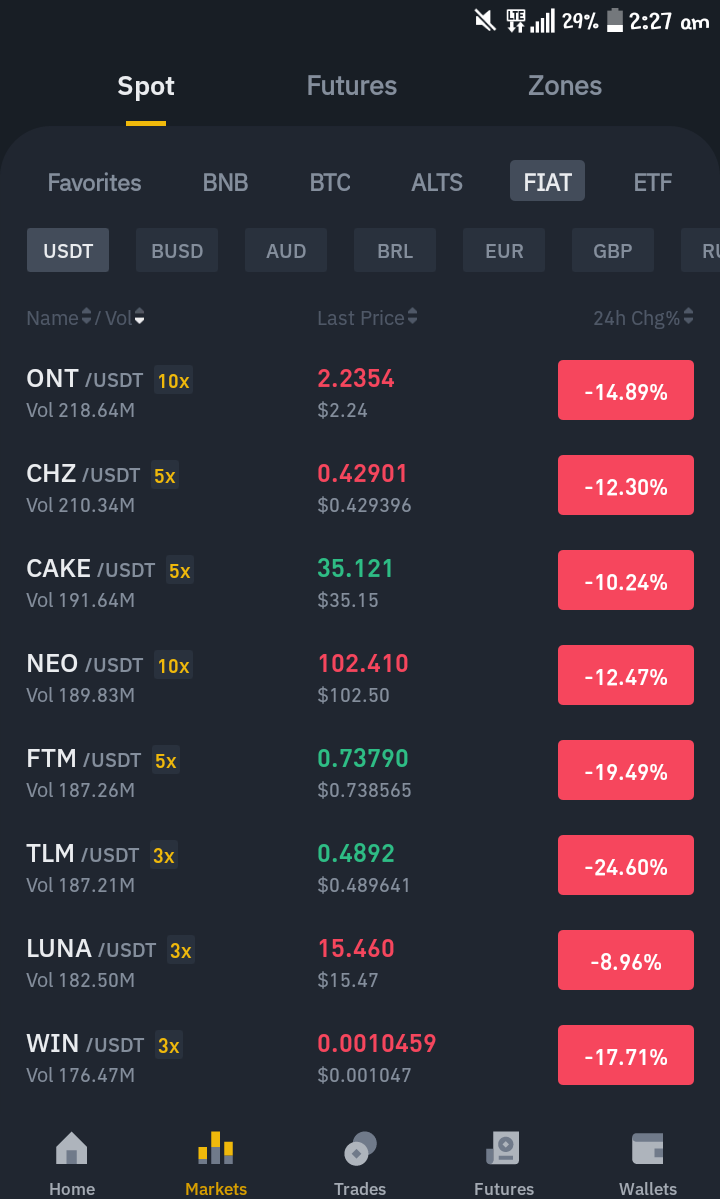
Task: Tap the muted sound status icon
Action: point(485,20)
